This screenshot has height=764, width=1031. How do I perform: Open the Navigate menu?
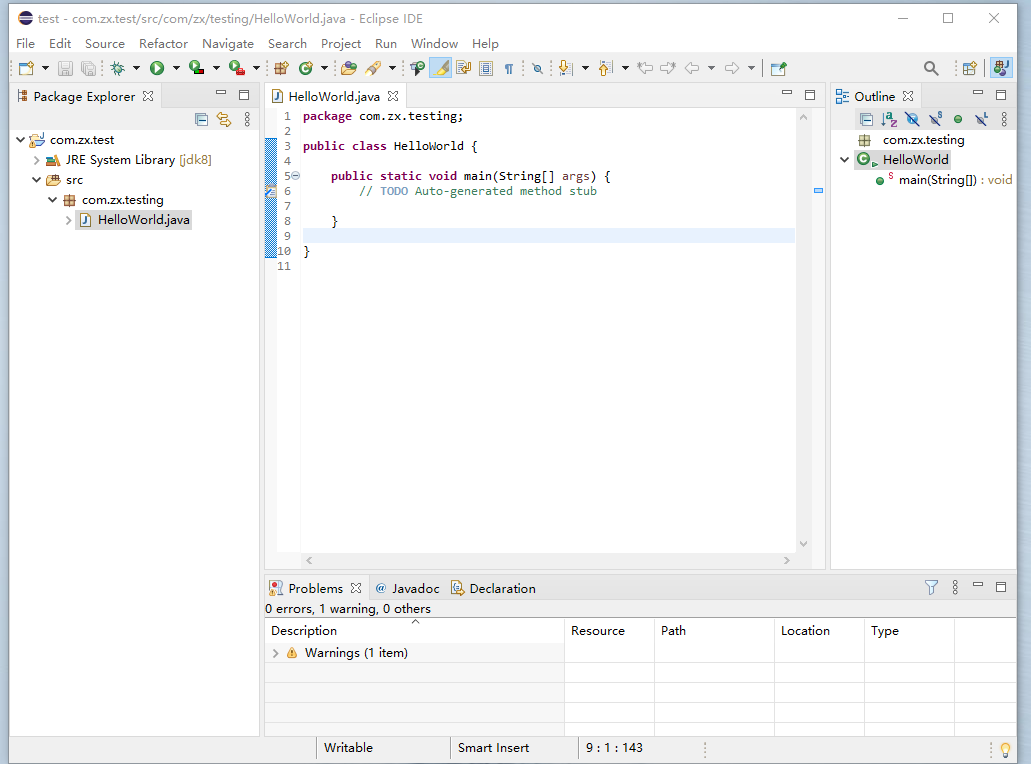(228, 43)
